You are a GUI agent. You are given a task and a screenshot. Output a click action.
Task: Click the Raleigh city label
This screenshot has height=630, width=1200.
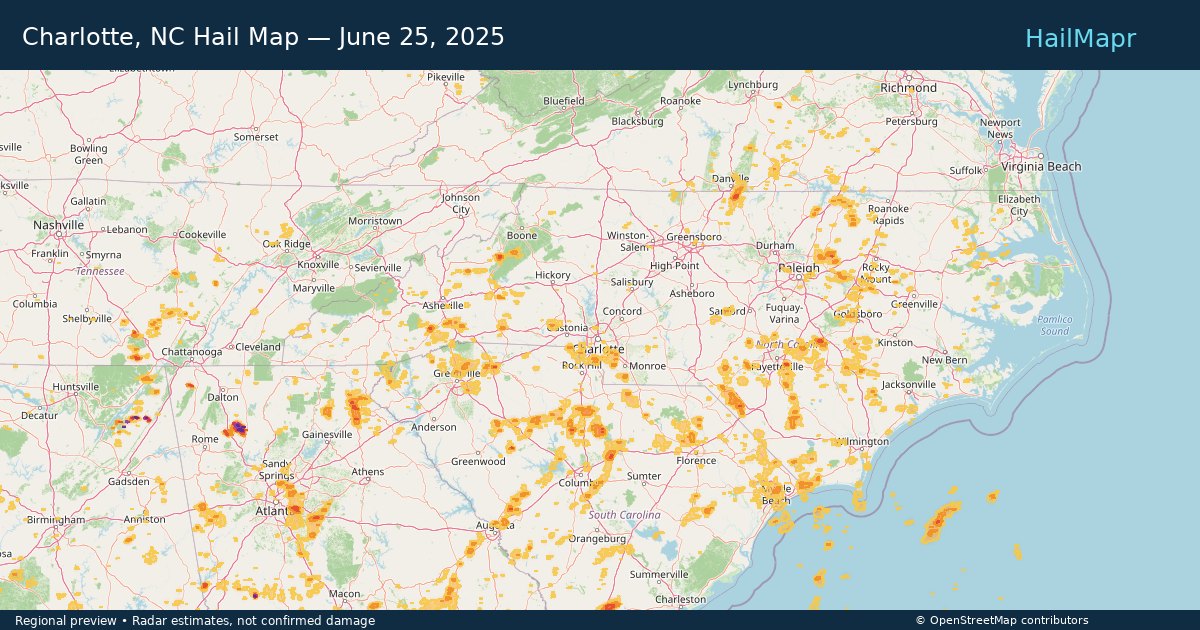tap(799, 269)
